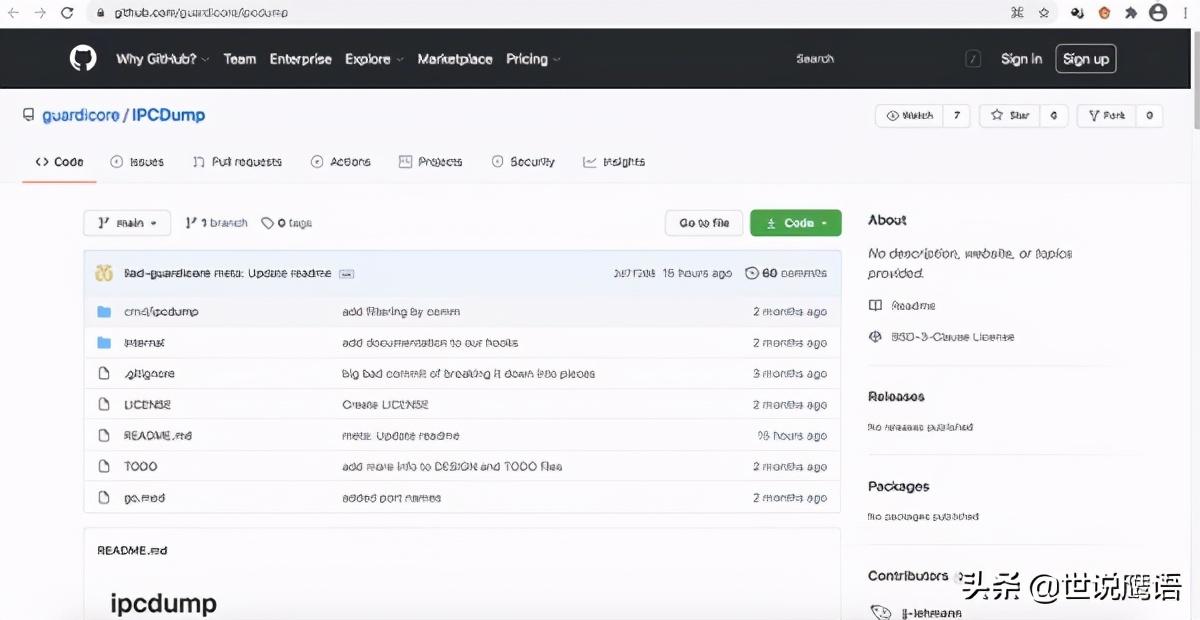Viewport: 1200px width, 620px height.
Task: Open the main branch dropdown
Action: pyautogui.click(x=127, y=223)
